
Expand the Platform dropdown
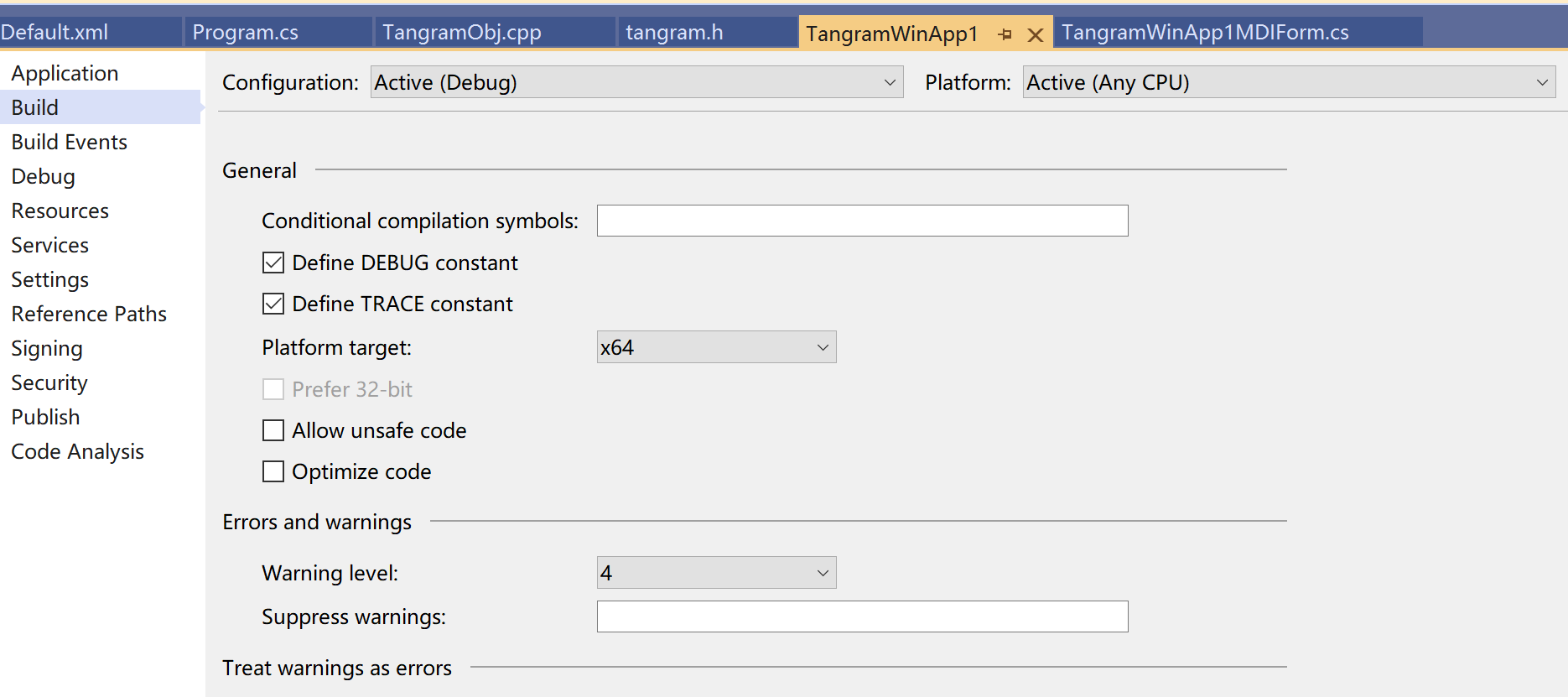pyautogui.click(x=1289, y=82)
